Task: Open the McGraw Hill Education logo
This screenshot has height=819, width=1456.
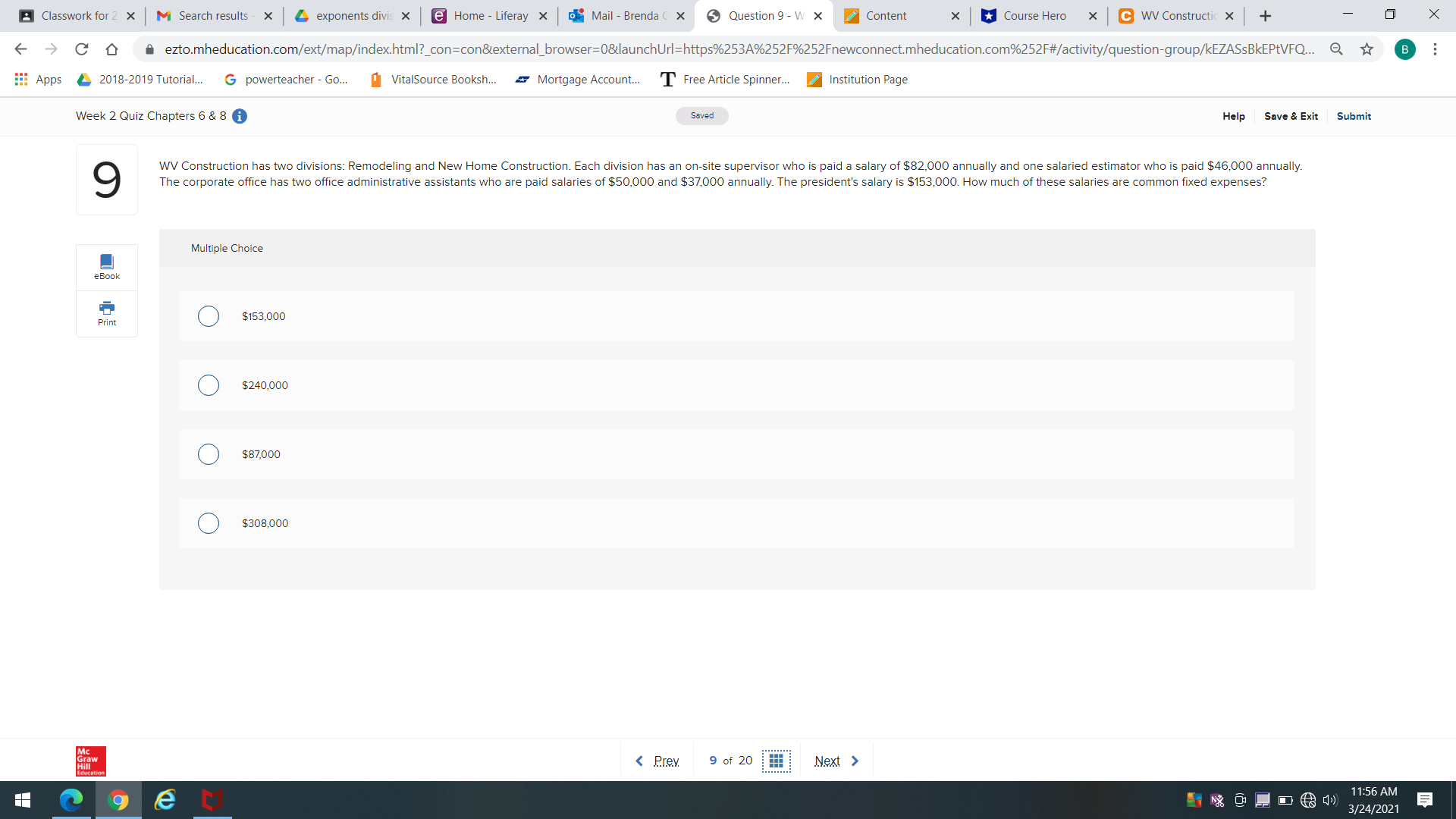Action: pos(90,761)
